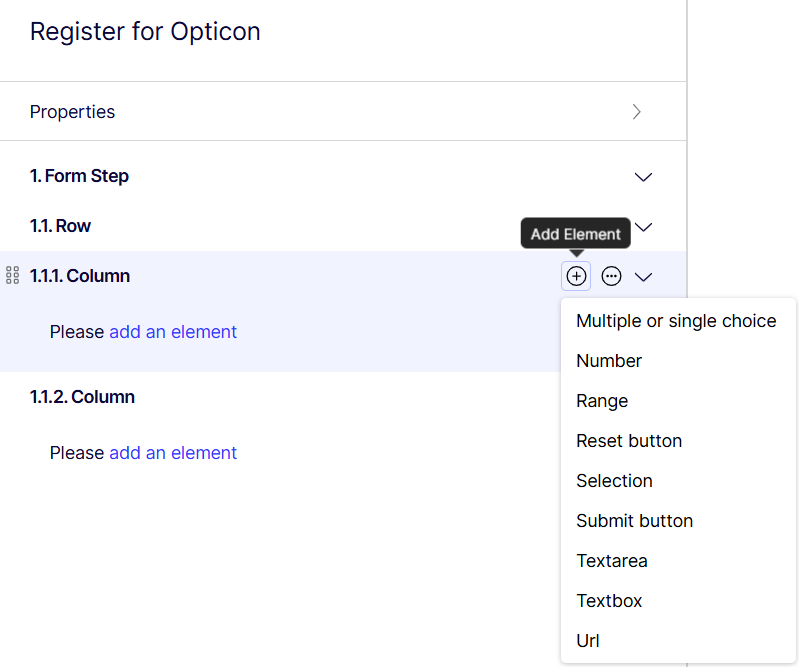Collapse the 1. Form Step section
The image size is (799, 667).
click(x=643, y=177)
